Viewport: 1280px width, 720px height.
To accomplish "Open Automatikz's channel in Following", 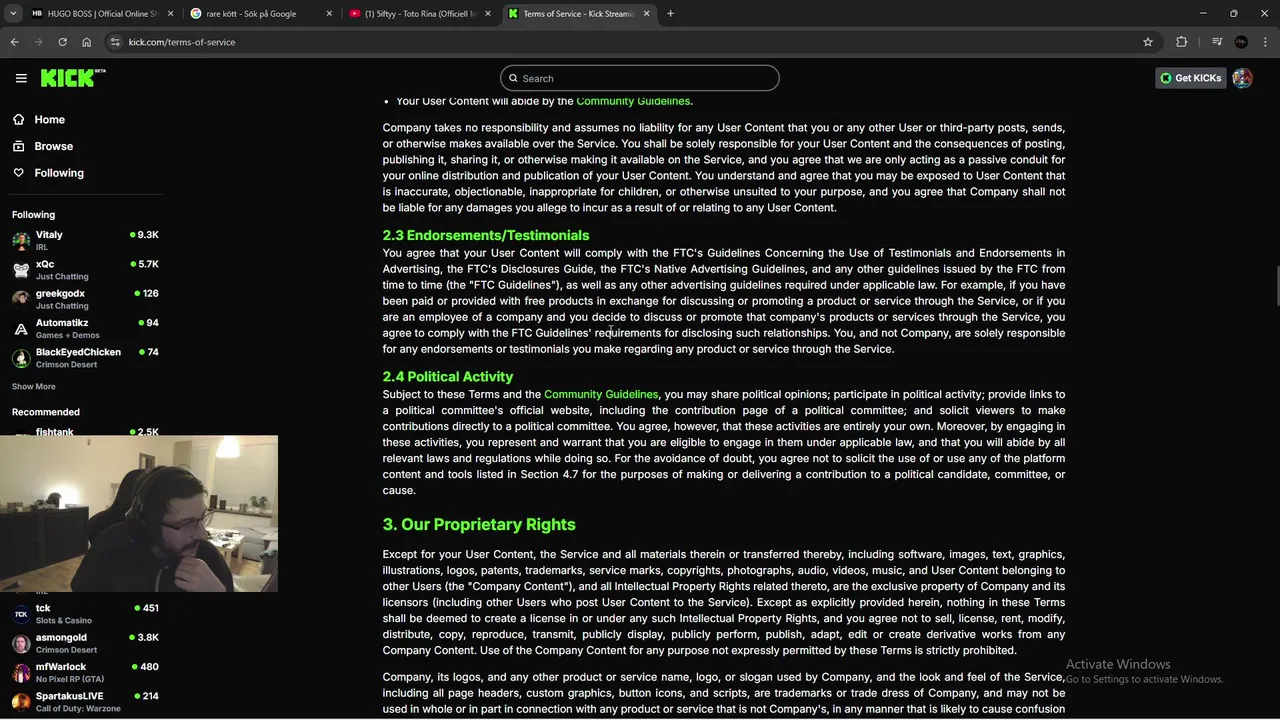I will 84,328.
